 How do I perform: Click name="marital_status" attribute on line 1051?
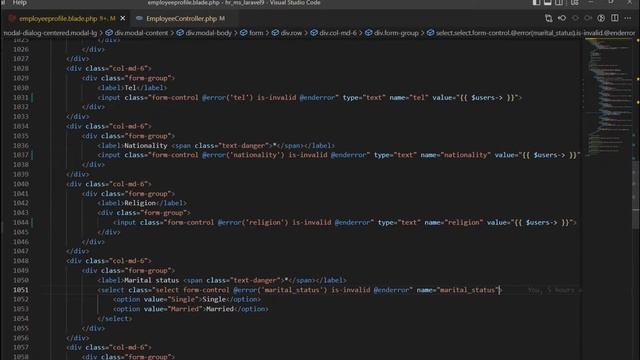(458, 290)
